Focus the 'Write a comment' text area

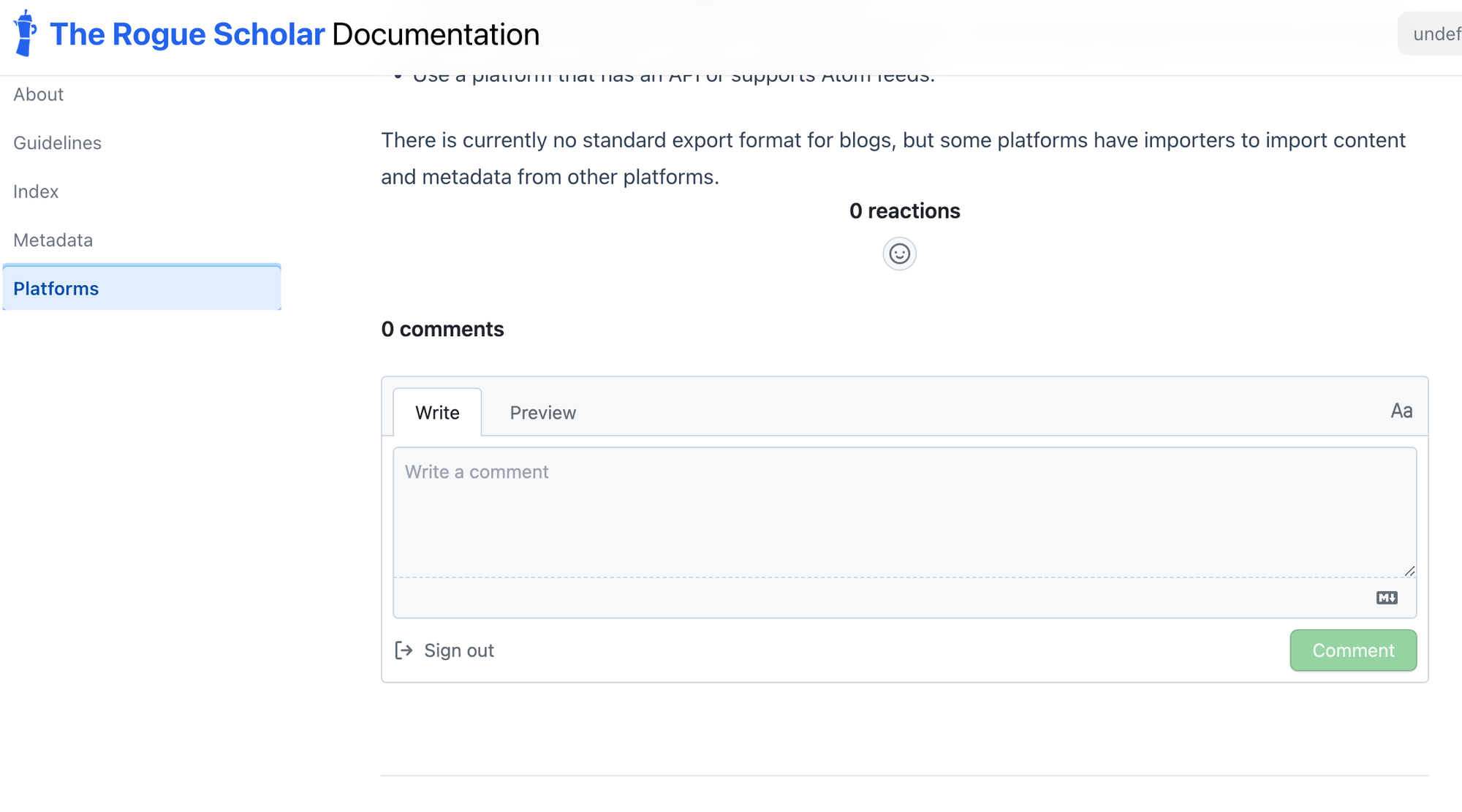[904, 512]
